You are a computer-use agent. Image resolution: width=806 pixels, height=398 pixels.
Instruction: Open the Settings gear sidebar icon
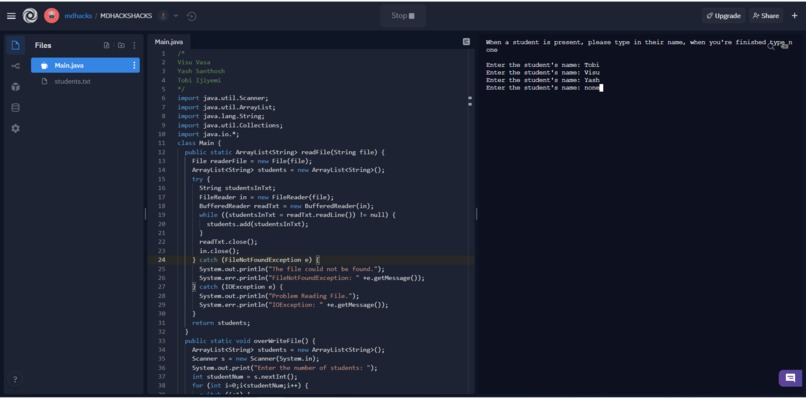pos(15,129)
